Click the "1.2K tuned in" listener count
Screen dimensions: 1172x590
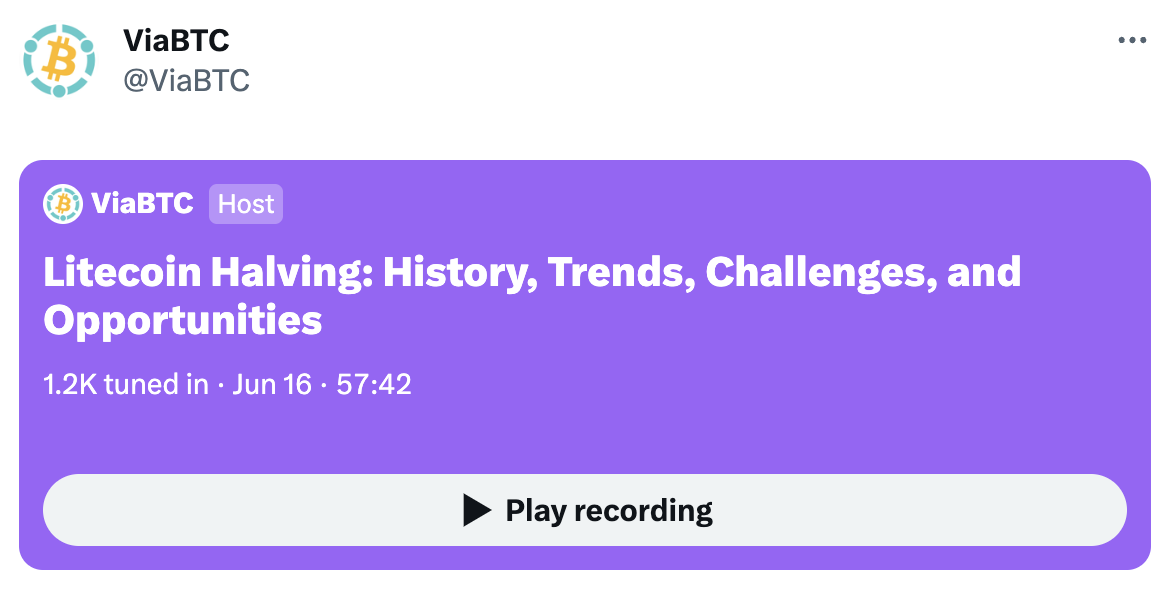[x=126, y=384]
